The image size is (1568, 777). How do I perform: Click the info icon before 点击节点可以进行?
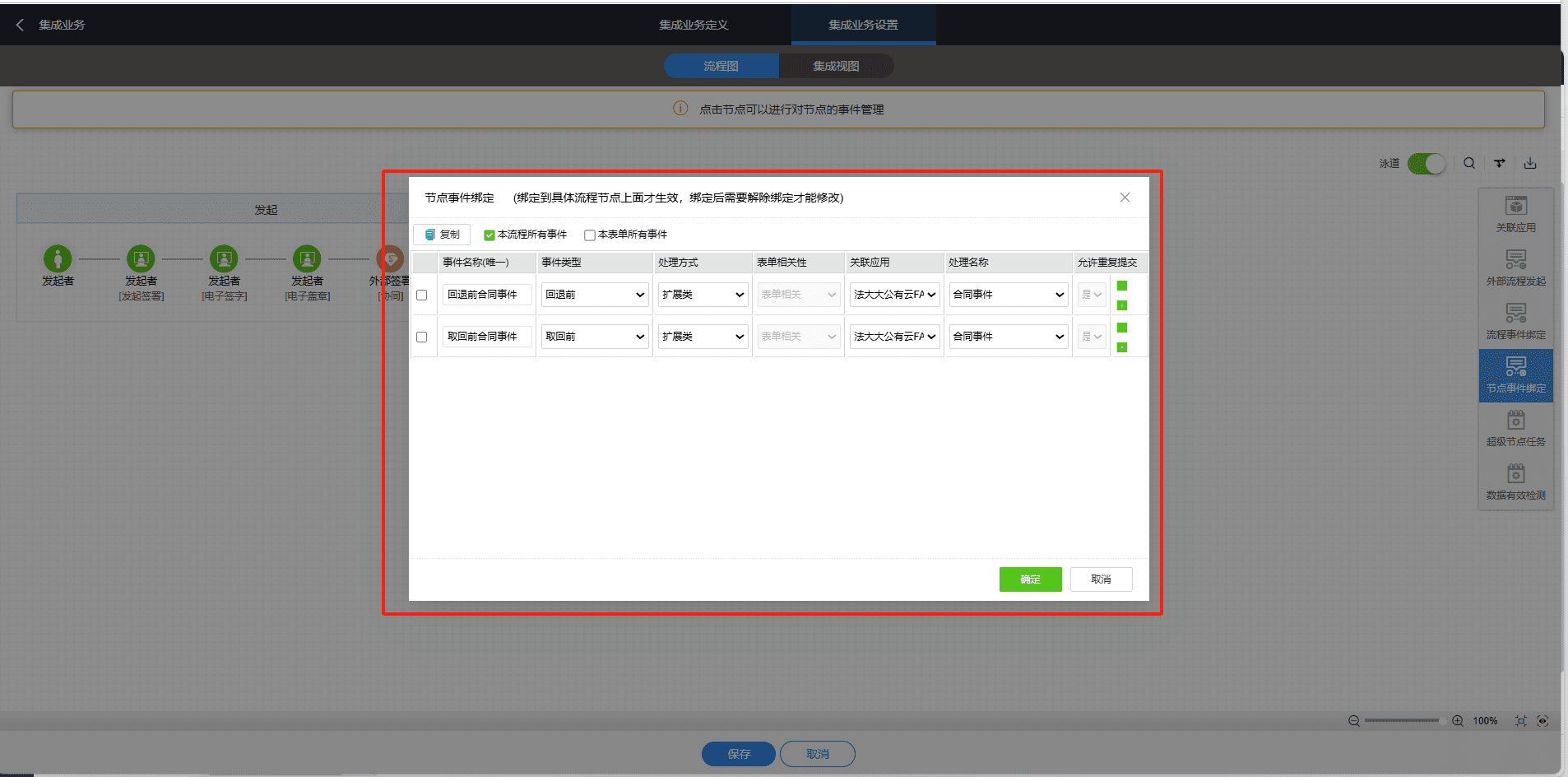680,109
